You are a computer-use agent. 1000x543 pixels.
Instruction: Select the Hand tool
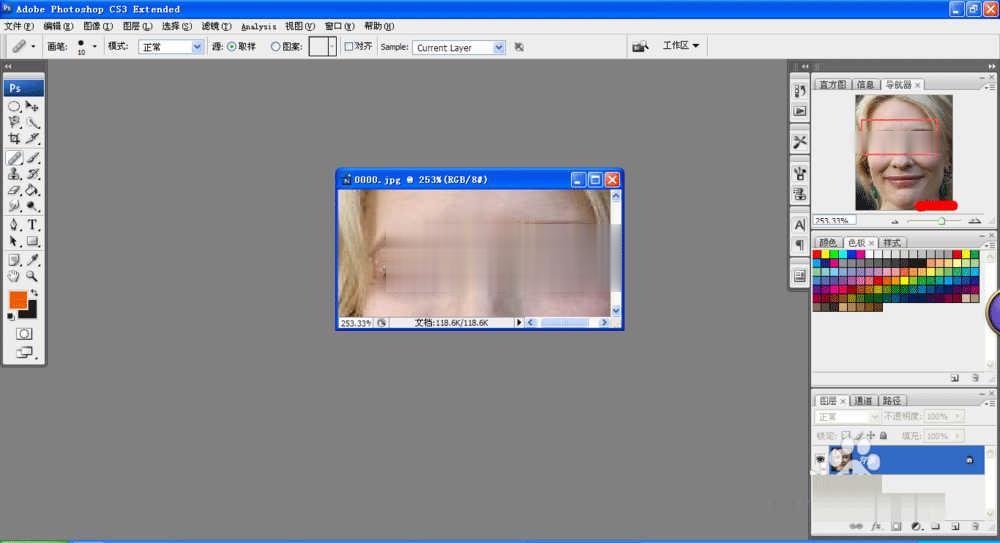(x=14, y=276)
